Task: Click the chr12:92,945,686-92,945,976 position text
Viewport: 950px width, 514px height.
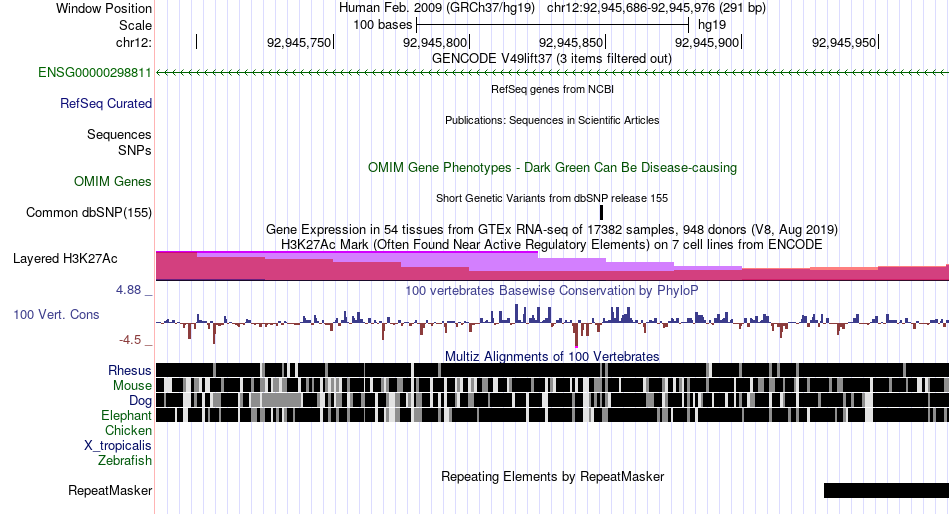Action: pos(656,8)
